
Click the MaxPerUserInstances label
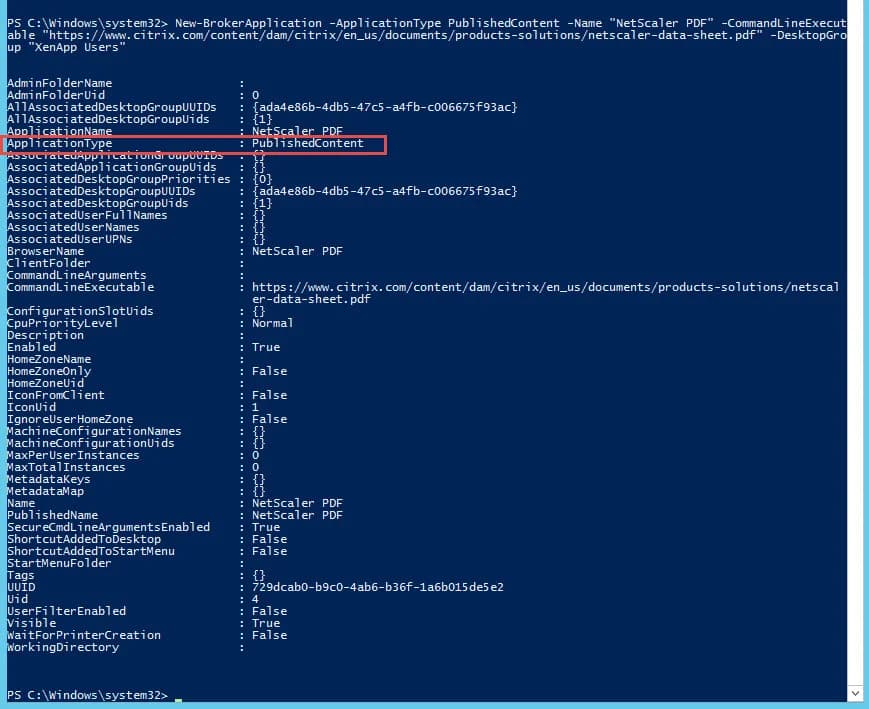[73, 456]
